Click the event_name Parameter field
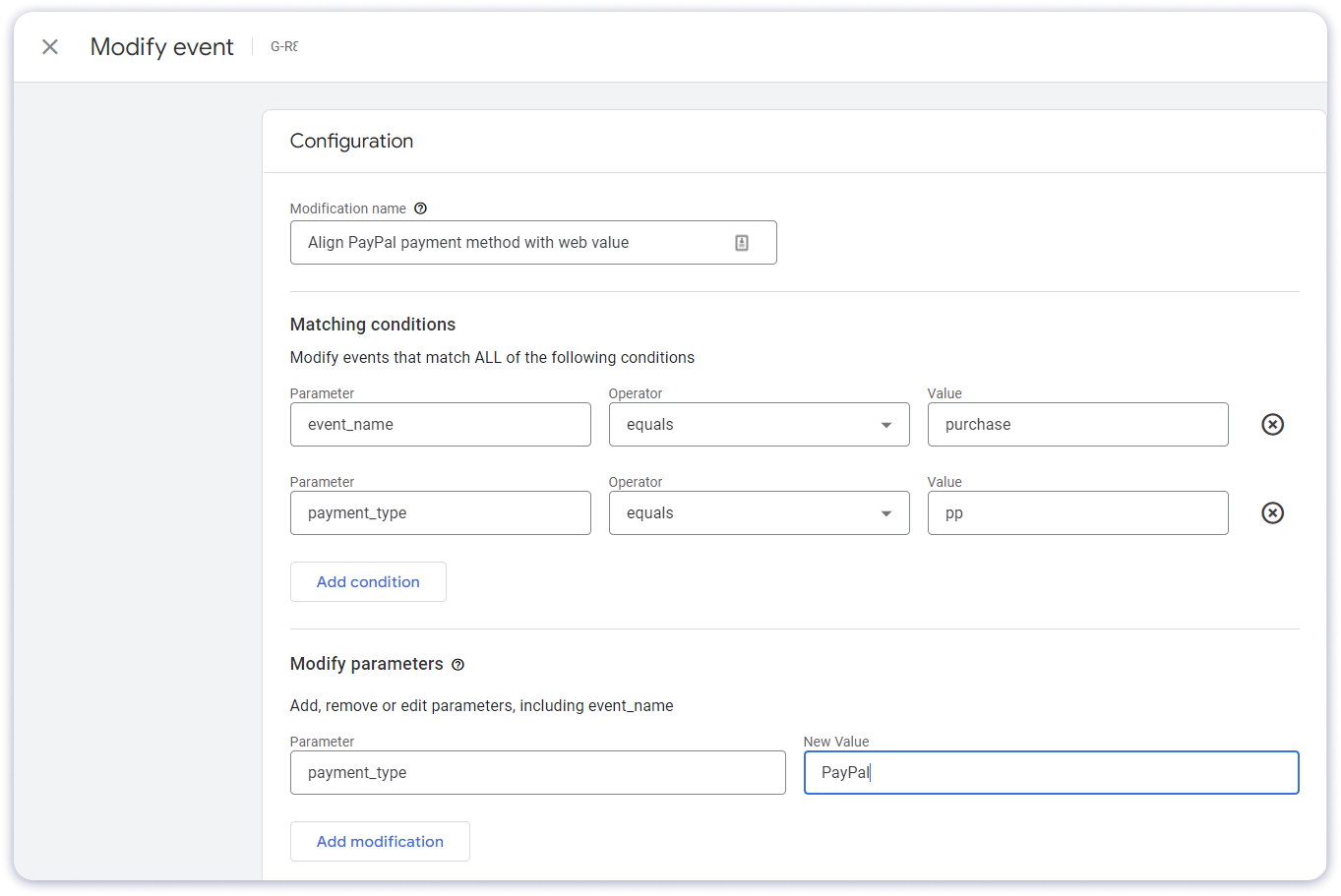This screenshot has width=1341, height=896. pos(440,424)
